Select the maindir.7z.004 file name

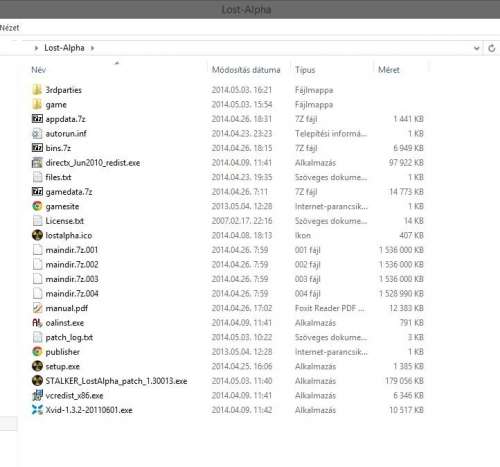click(x=72, y=294)
